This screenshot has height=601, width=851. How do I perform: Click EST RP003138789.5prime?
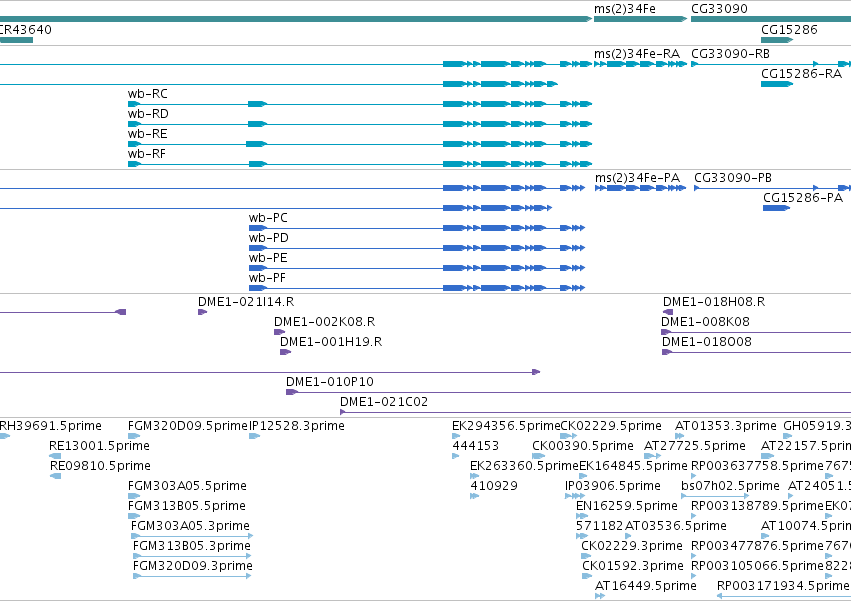757,506
